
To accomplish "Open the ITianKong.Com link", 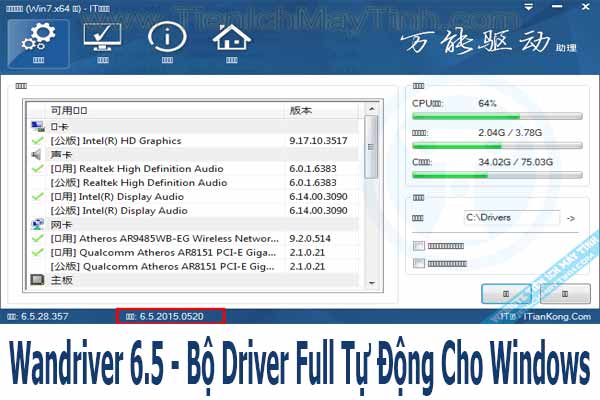I will 557,316.
